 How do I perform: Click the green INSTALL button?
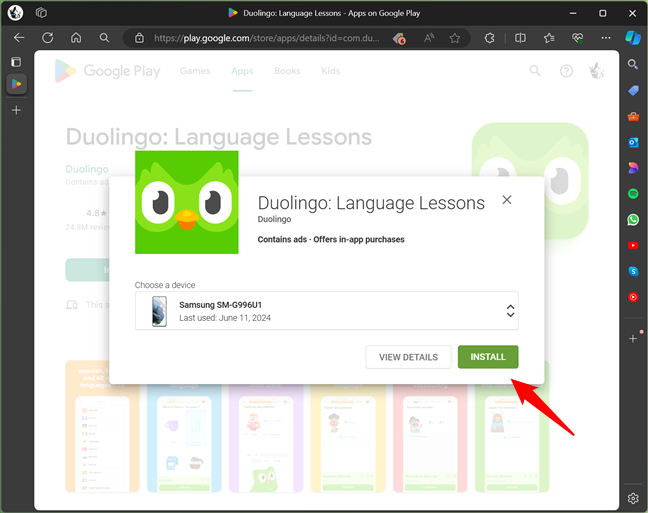tap(488, 357)
